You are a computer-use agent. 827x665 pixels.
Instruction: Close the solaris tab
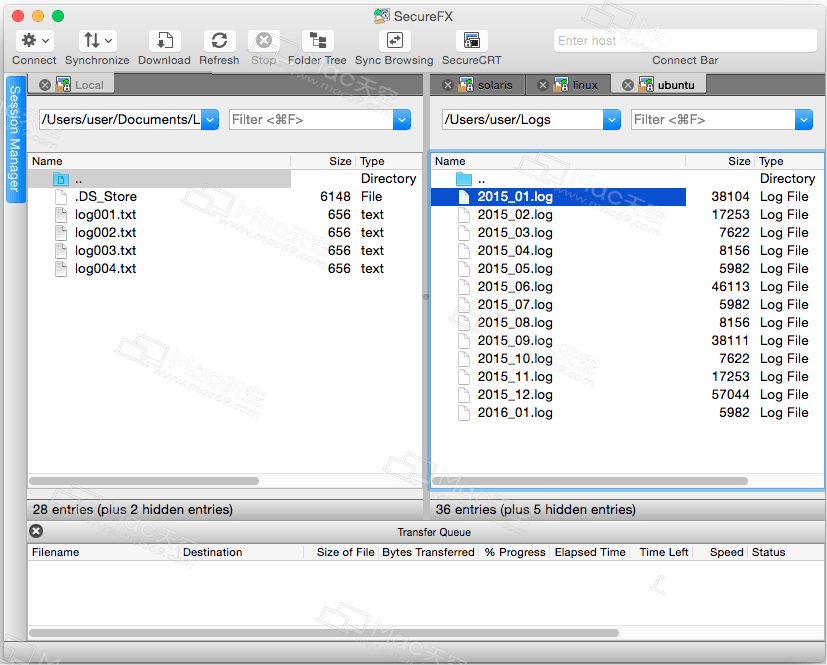pos(448,85)
